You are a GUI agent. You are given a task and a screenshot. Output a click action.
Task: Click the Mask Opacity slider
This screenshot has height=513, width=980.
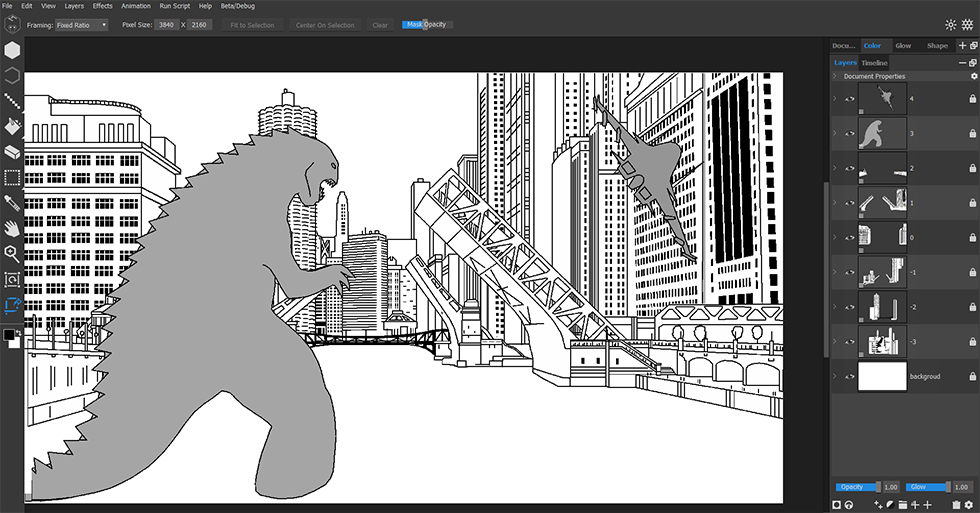(x=427, y=24)
